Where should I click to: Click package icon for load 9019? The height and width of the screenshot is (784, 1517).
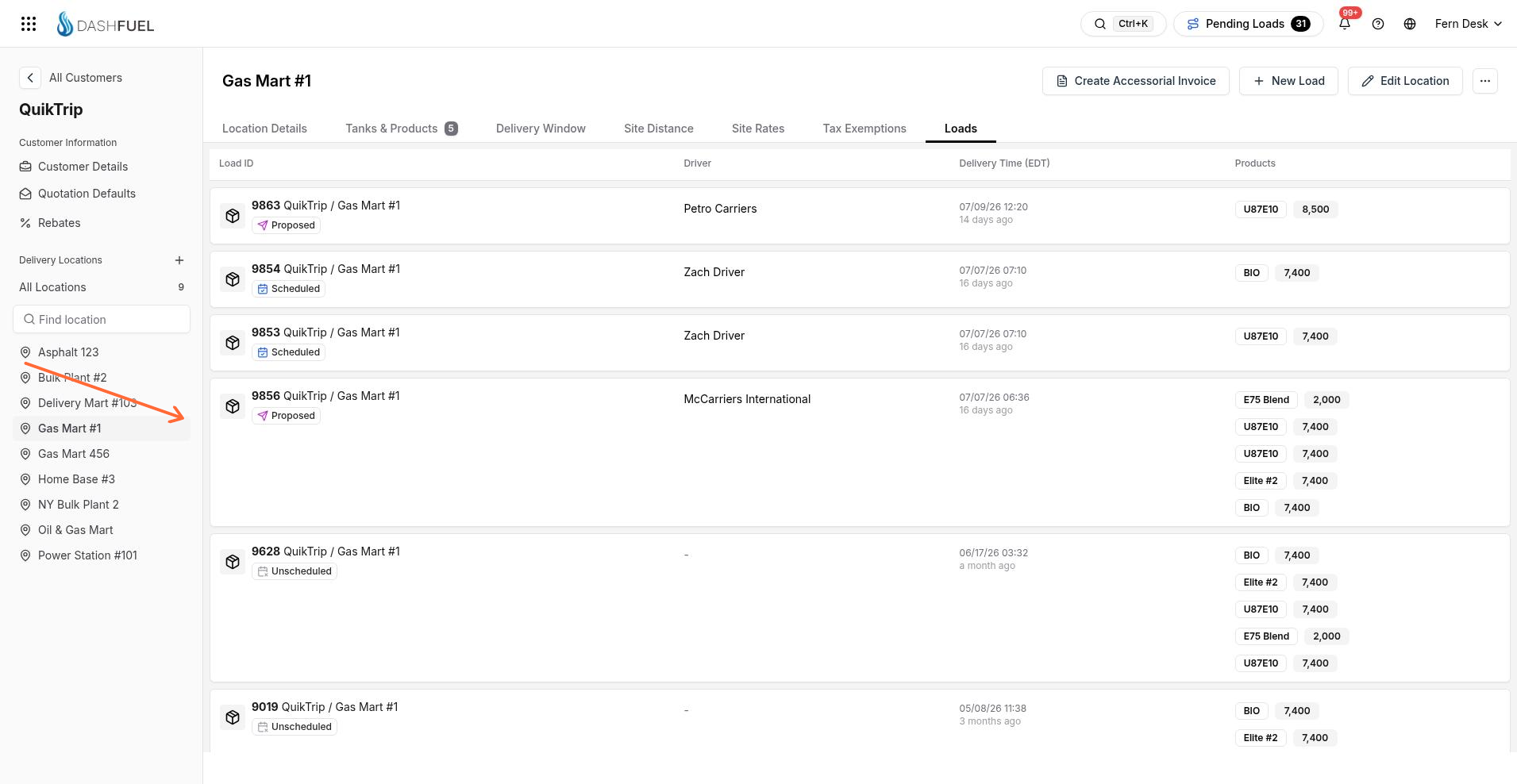[233, 717]
